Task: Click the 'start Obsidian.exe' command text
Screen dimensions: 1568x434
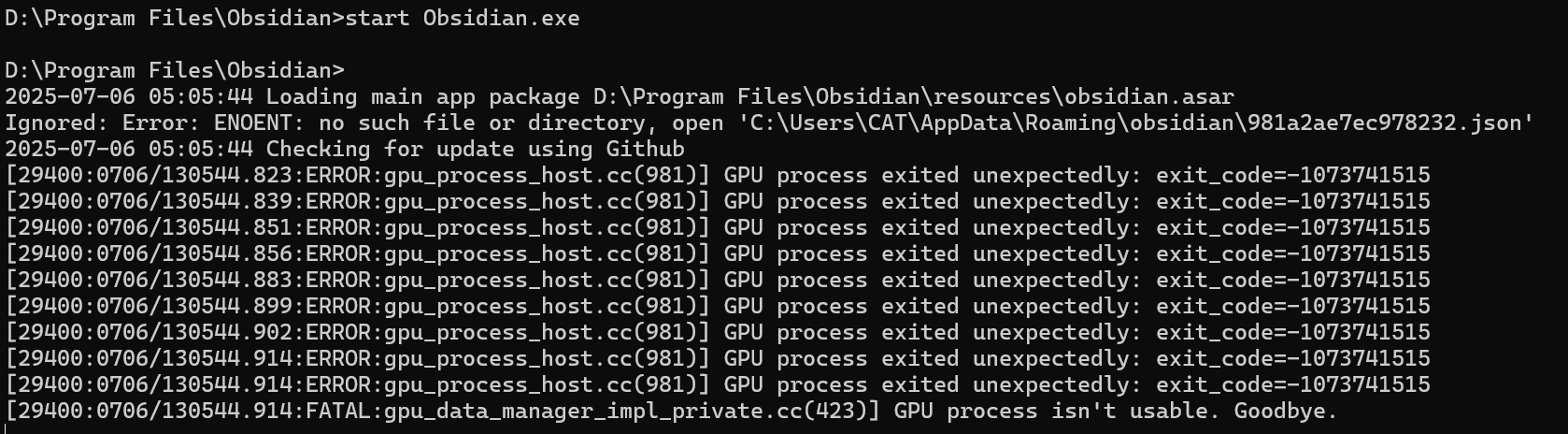Action: (x=463, y=18)
